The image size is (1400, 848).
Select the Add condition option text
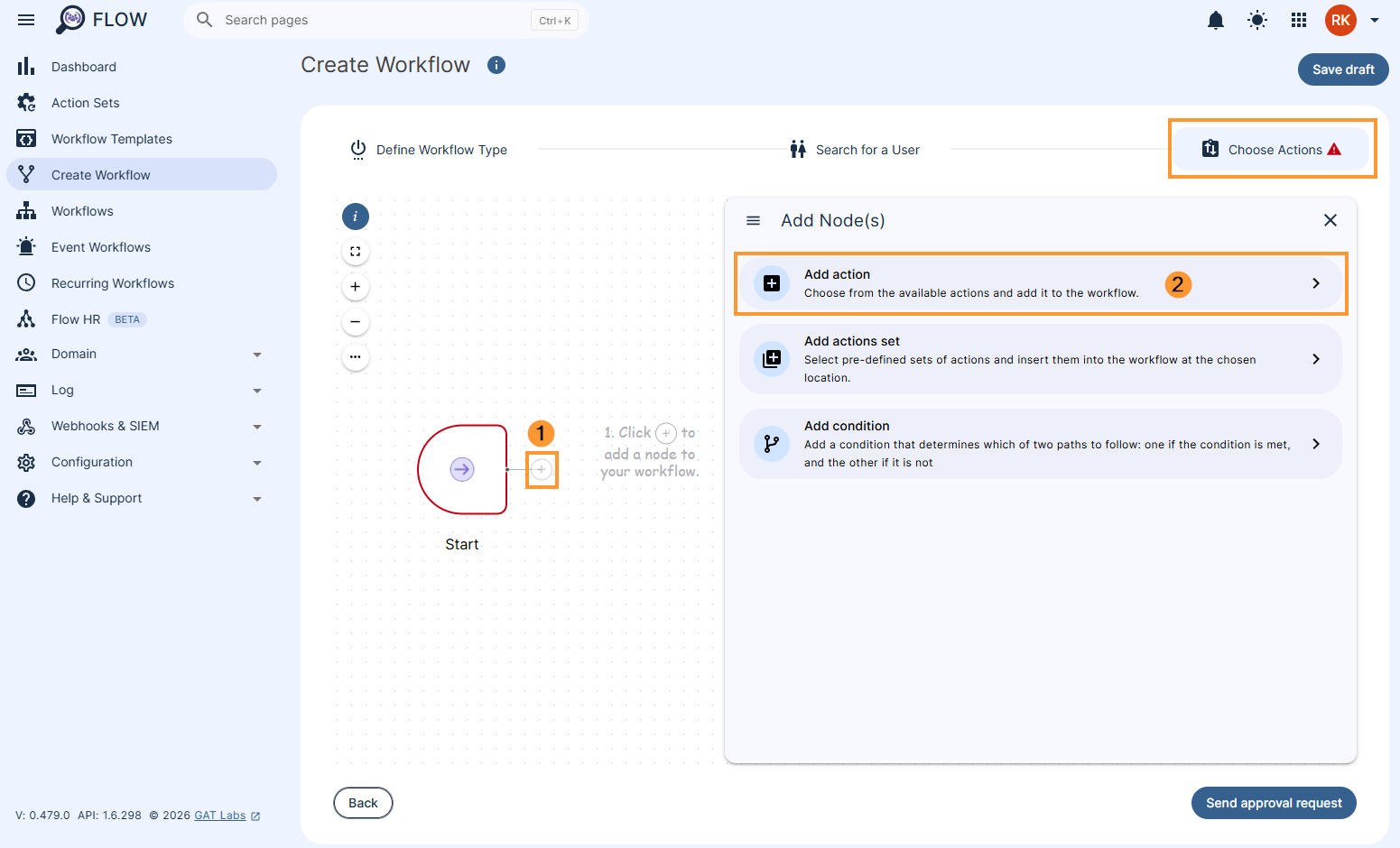pyautogui.click(x=847, y=426)
